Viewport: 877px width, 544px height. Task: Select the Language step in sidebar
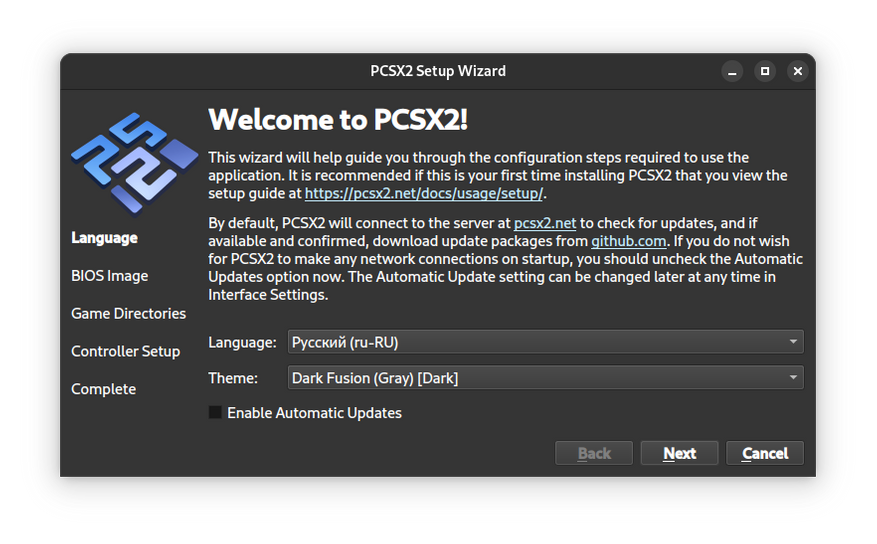tap(105, 238)
